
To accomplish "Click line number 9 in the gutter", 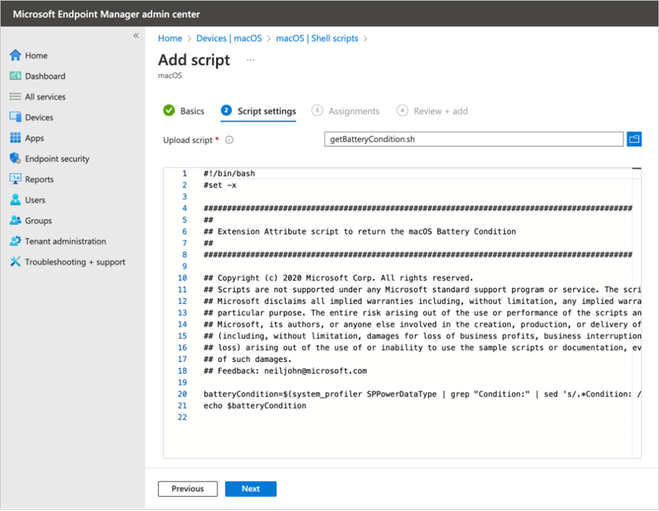I will pos(184,266).
